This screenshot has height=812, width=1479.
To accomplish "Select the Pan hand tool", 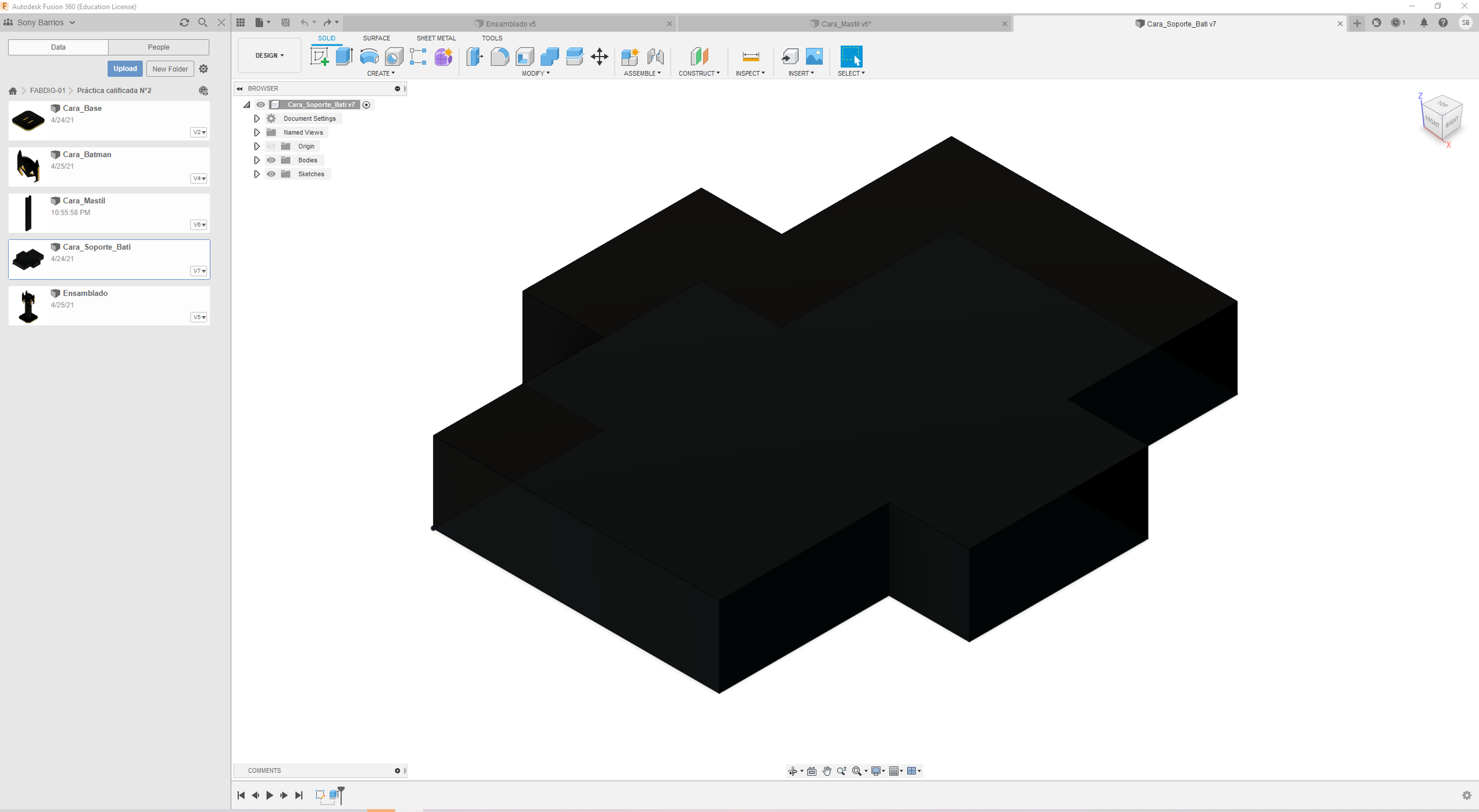I will (x=827, y=771).
